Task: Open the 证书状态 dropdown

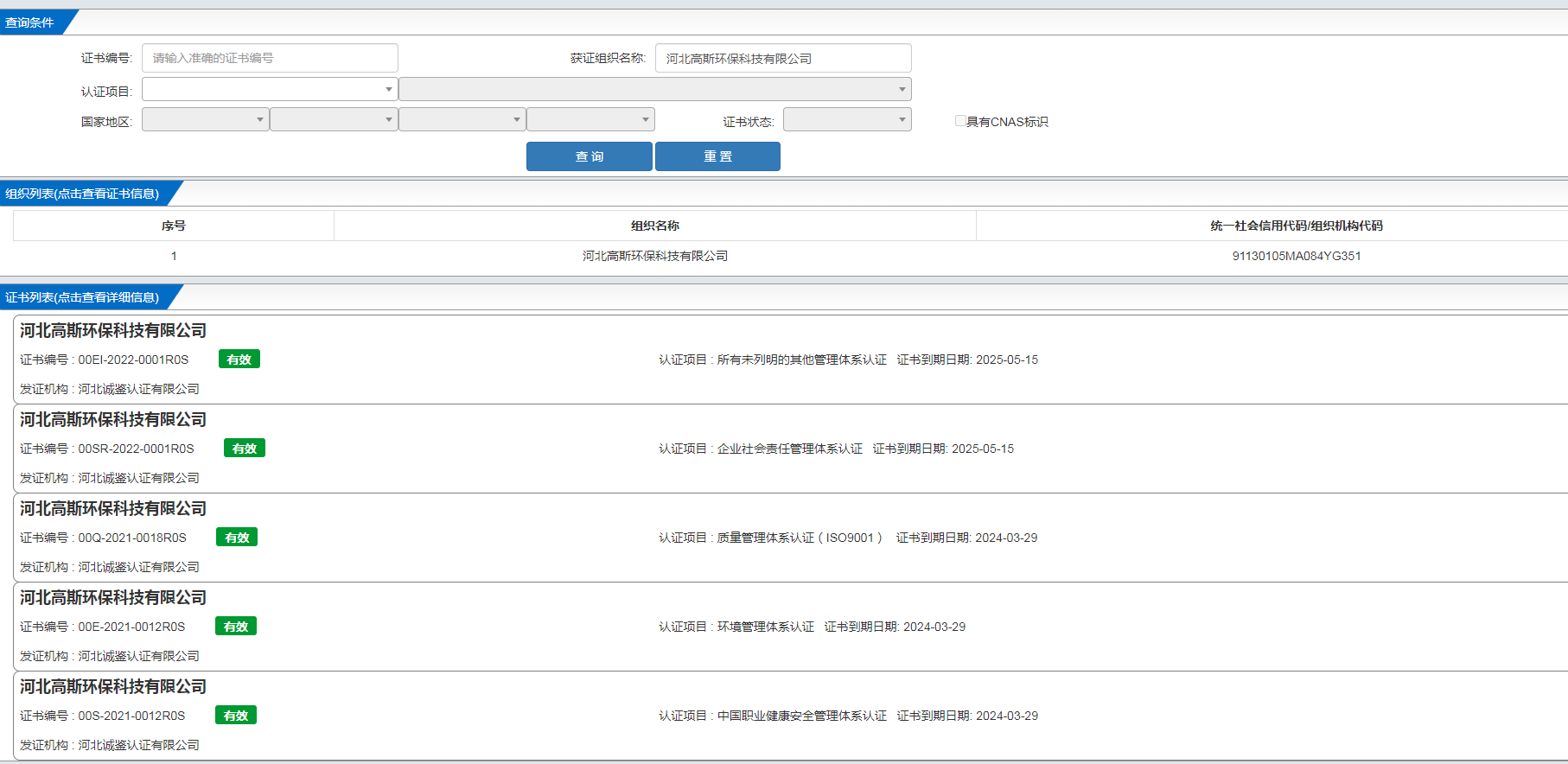Action: pos(847,119)
